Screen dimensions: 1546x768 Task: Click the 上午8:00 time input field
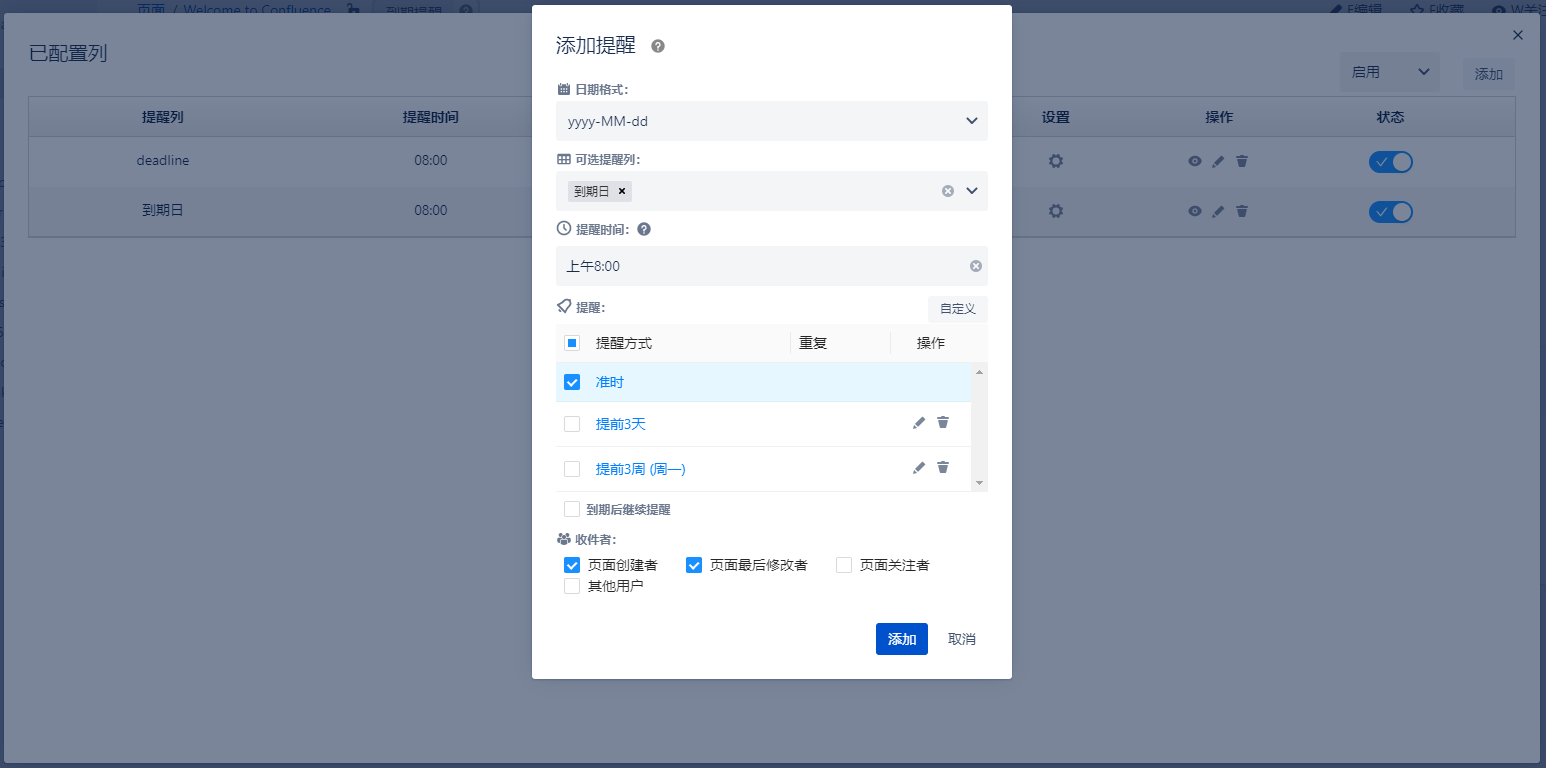point(760,266)
